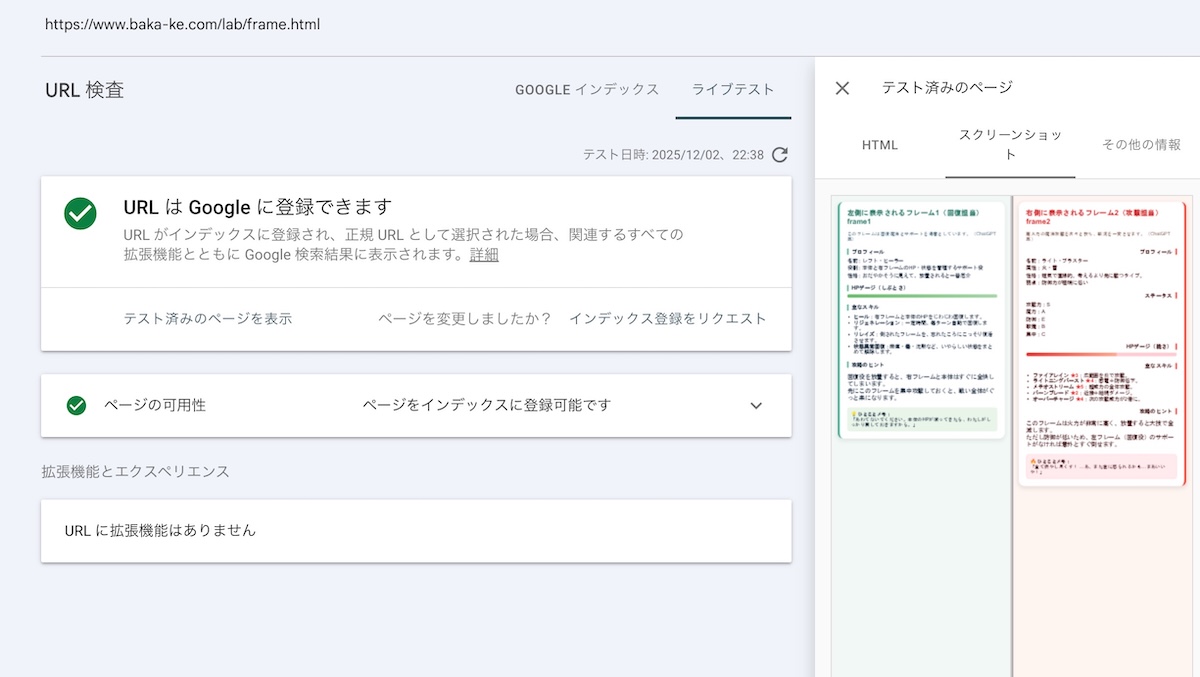Open the HTML tab
The width and height of the screenshot is (1200, 677).
click(x=880, y=145)
